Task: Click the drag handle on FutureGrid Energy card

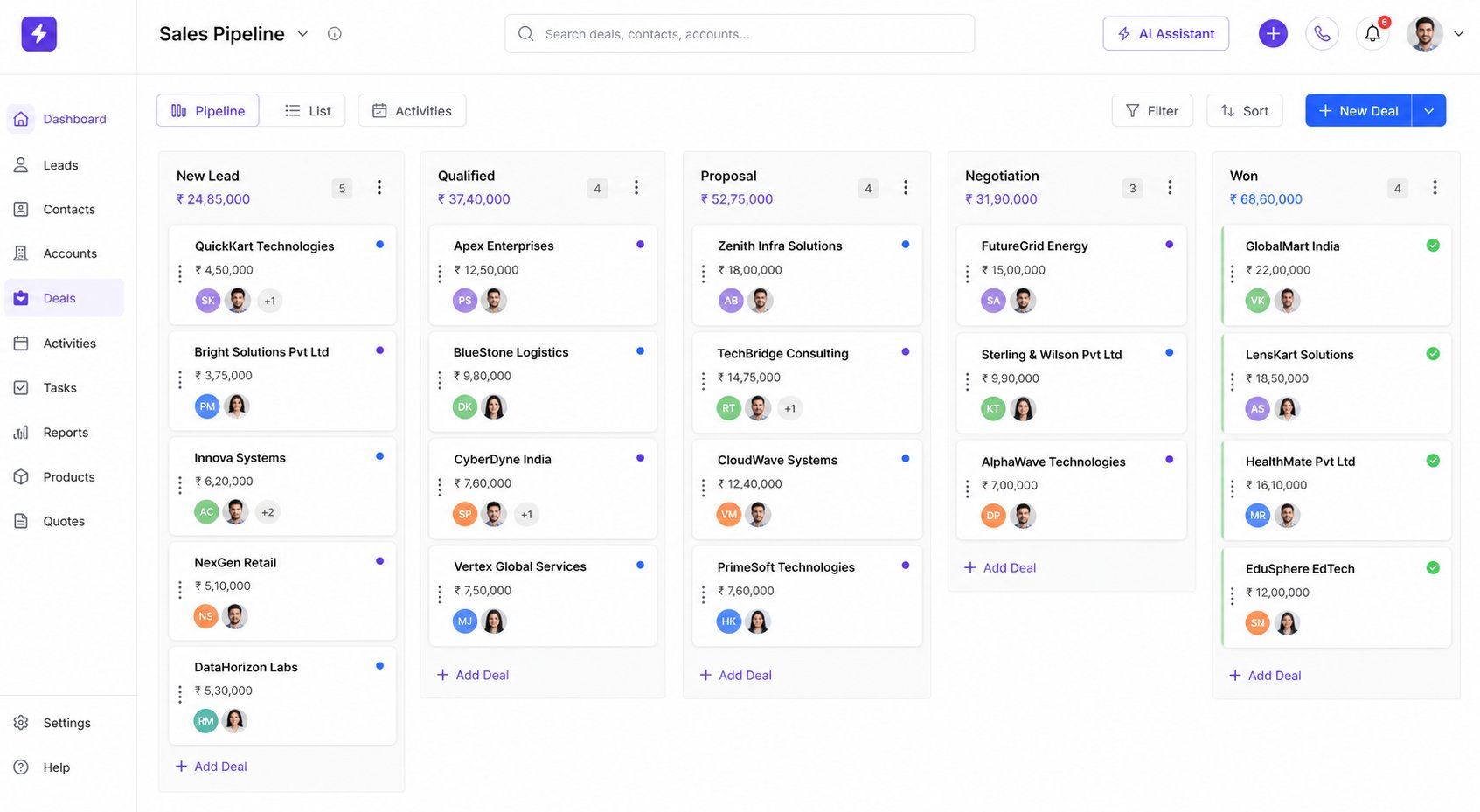Action: pyautogui.click(x=967, y=274)
